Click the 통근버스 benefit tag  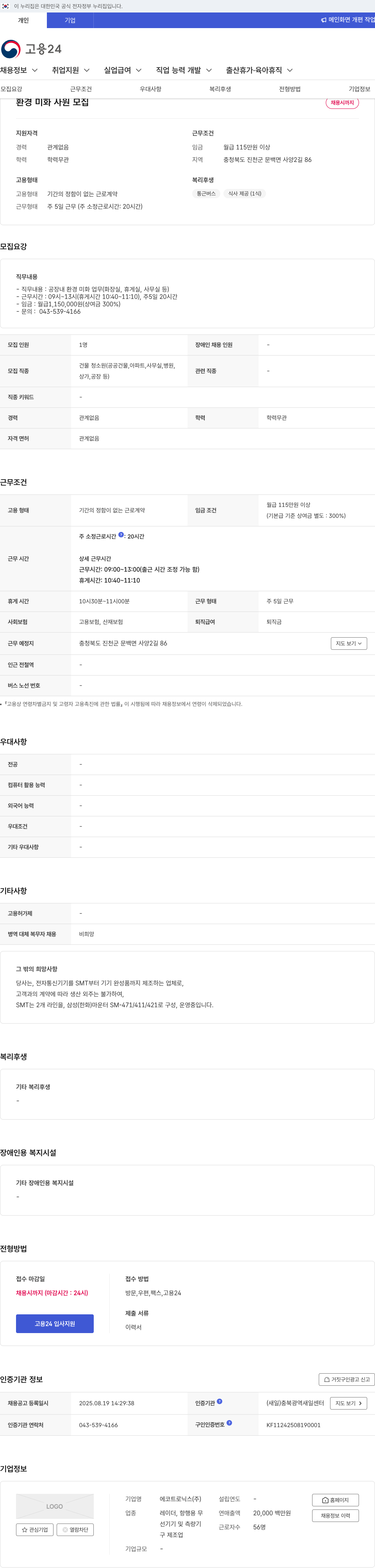[206, 194]
